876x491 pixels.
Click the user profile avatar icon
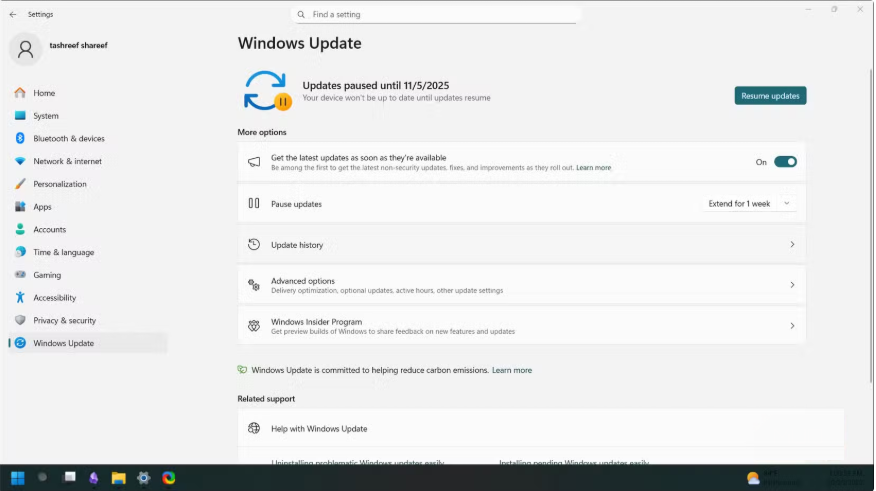(25, 49)
